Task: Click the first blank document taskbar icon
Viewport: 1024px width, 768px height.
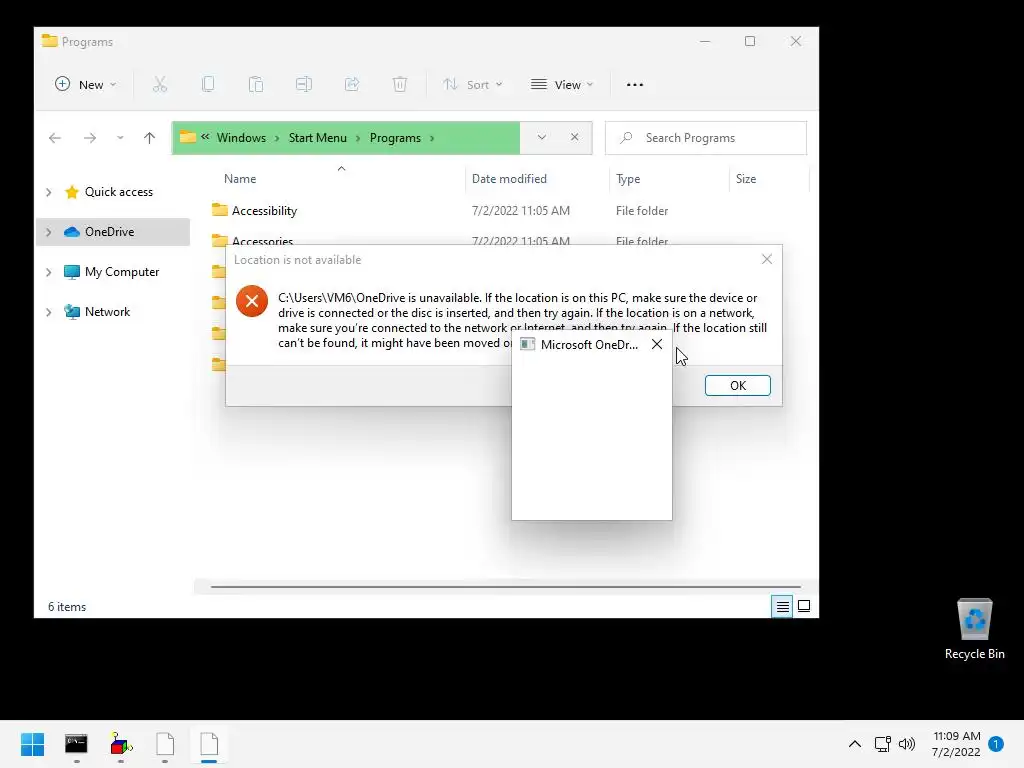Action: pos(165,744)
